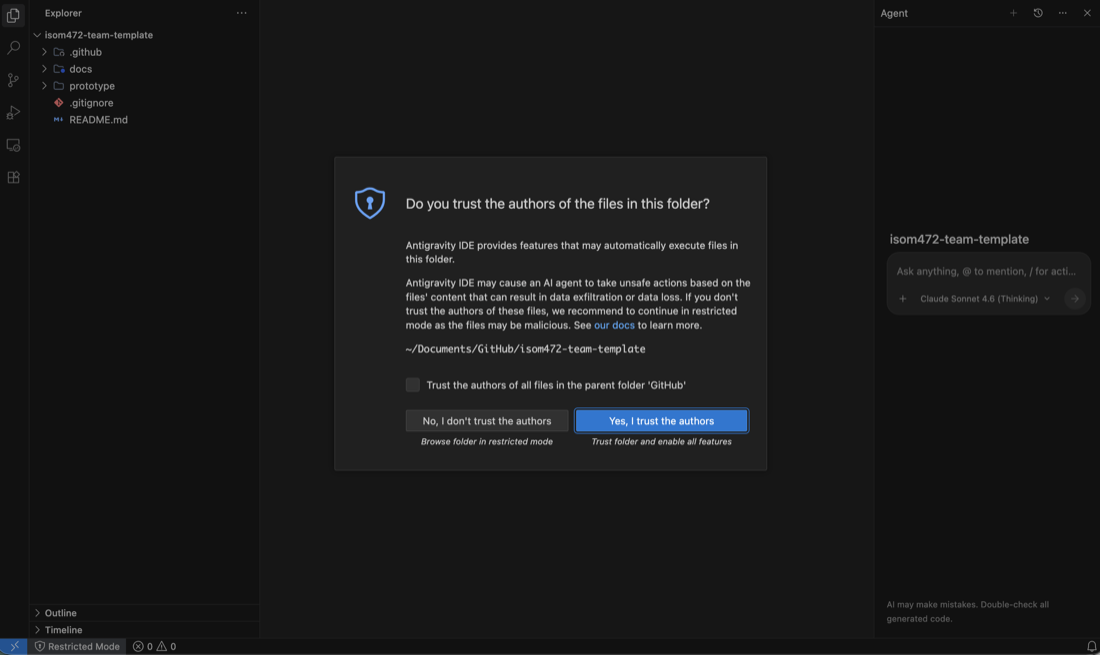Expand the Outline section
Screen dimensions: 1100x655
(144, 613)
